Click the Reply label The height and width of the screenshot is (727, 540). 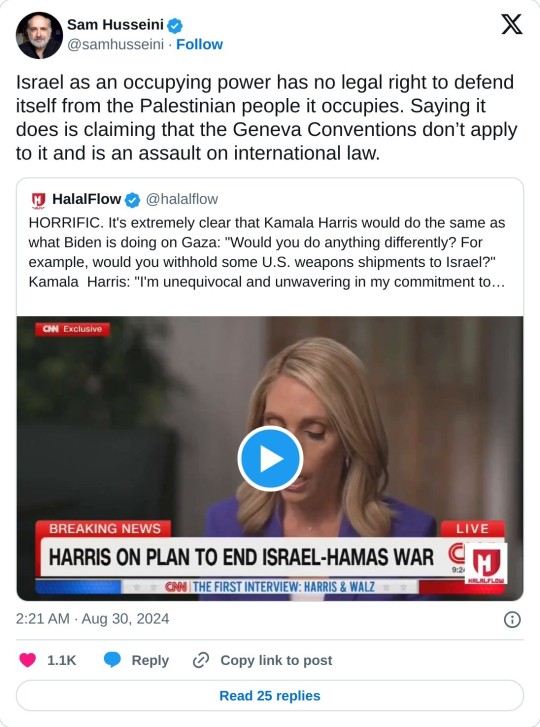pyautogui.click(x=150, y=660)
